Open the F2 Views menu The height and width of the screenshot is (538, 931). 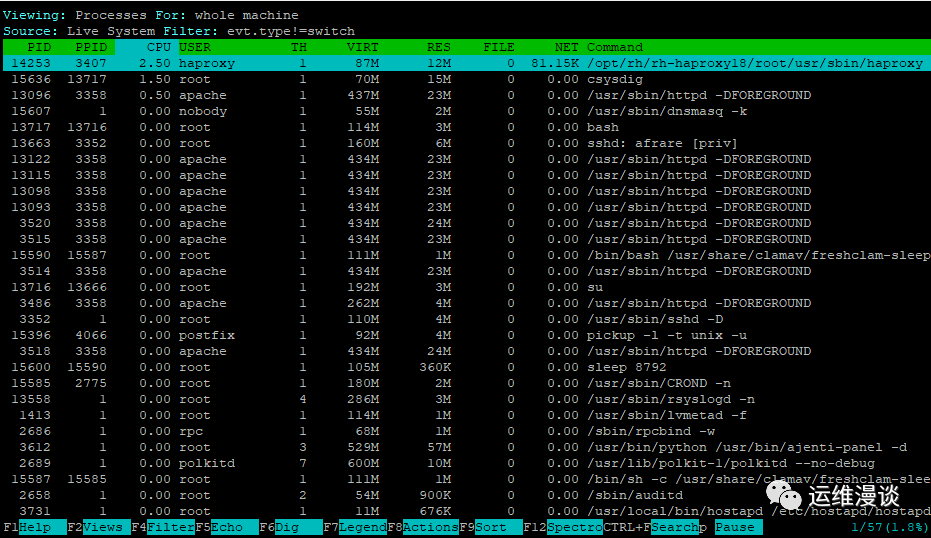pos(99,527)
